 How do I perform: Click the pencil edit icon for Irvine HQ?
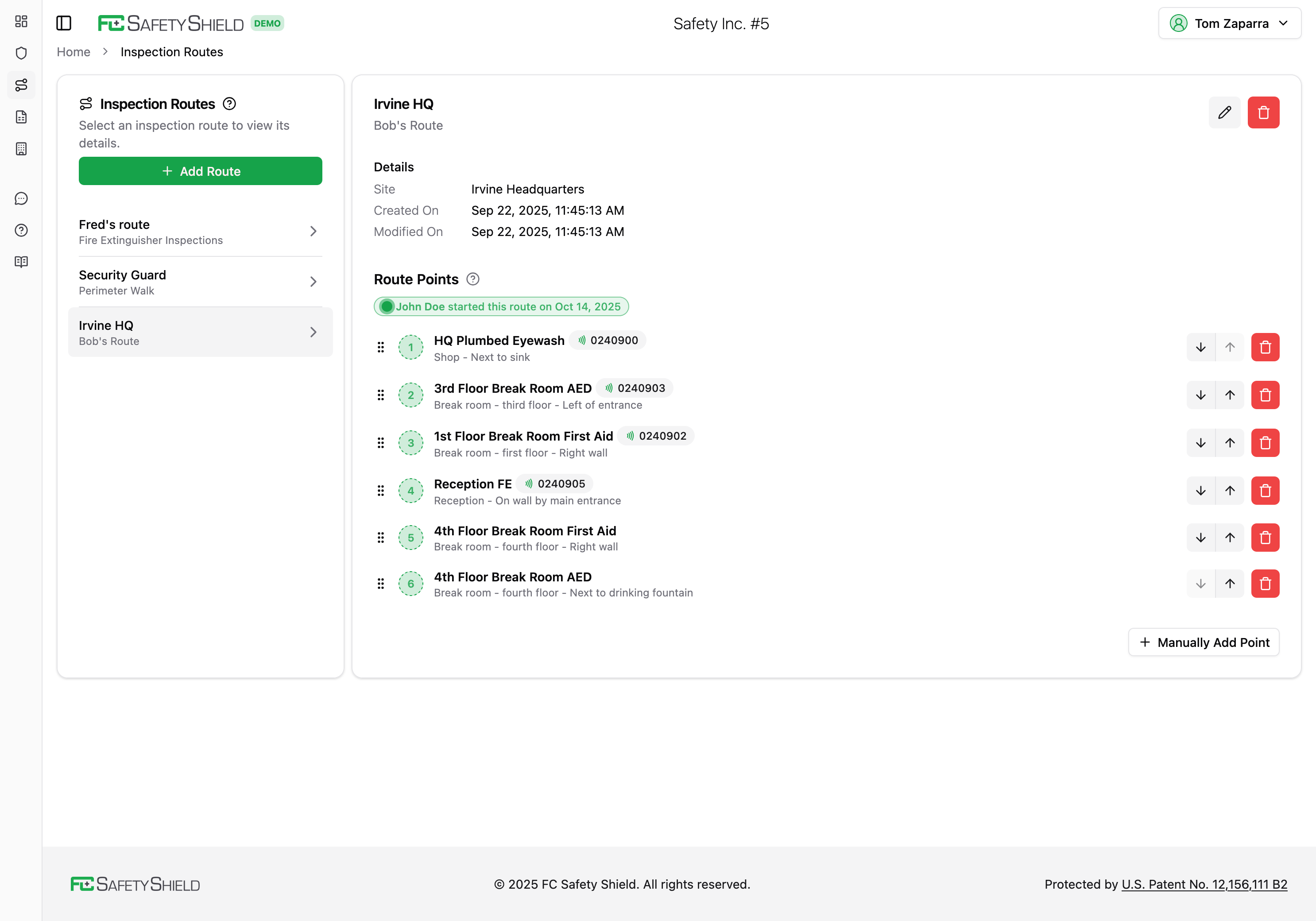(1224, 112)
